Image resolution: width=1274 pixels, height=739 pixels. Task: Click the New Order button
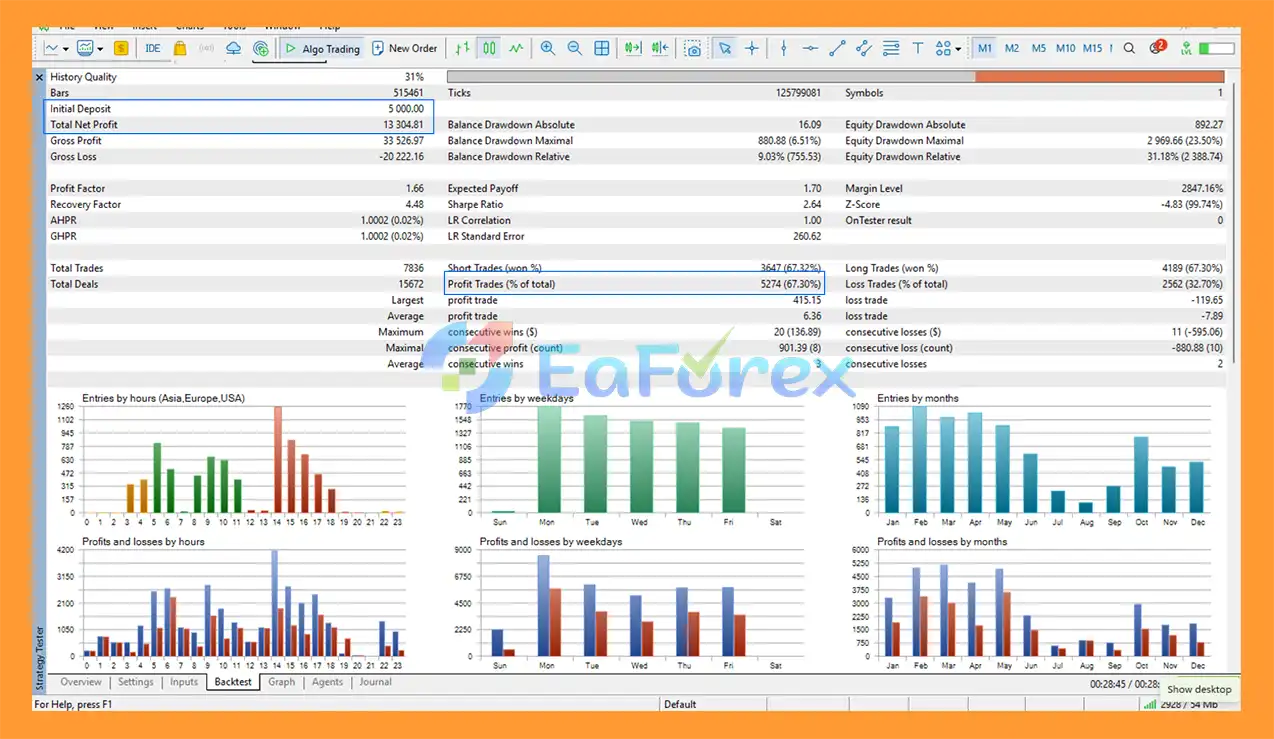click(405, 48)
